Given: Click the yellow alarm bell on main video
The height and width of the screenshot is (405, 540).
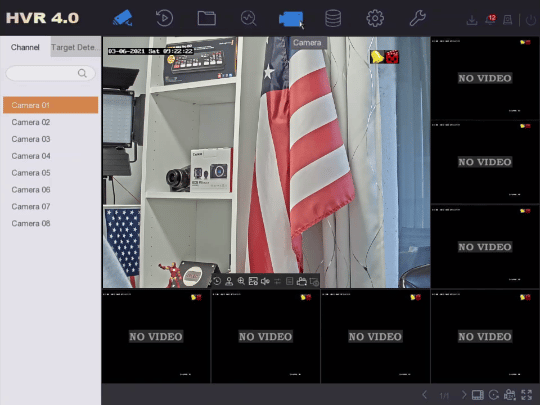Looking at the screenshot, I should [x=377, y=57].
